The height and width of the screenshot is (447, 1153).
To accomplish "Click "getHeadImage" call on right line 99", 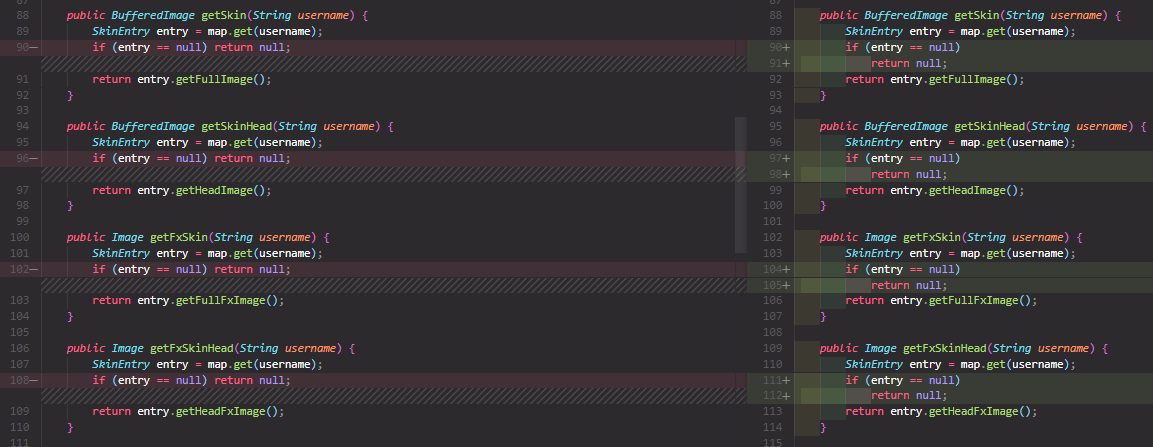I will point(967,190).
